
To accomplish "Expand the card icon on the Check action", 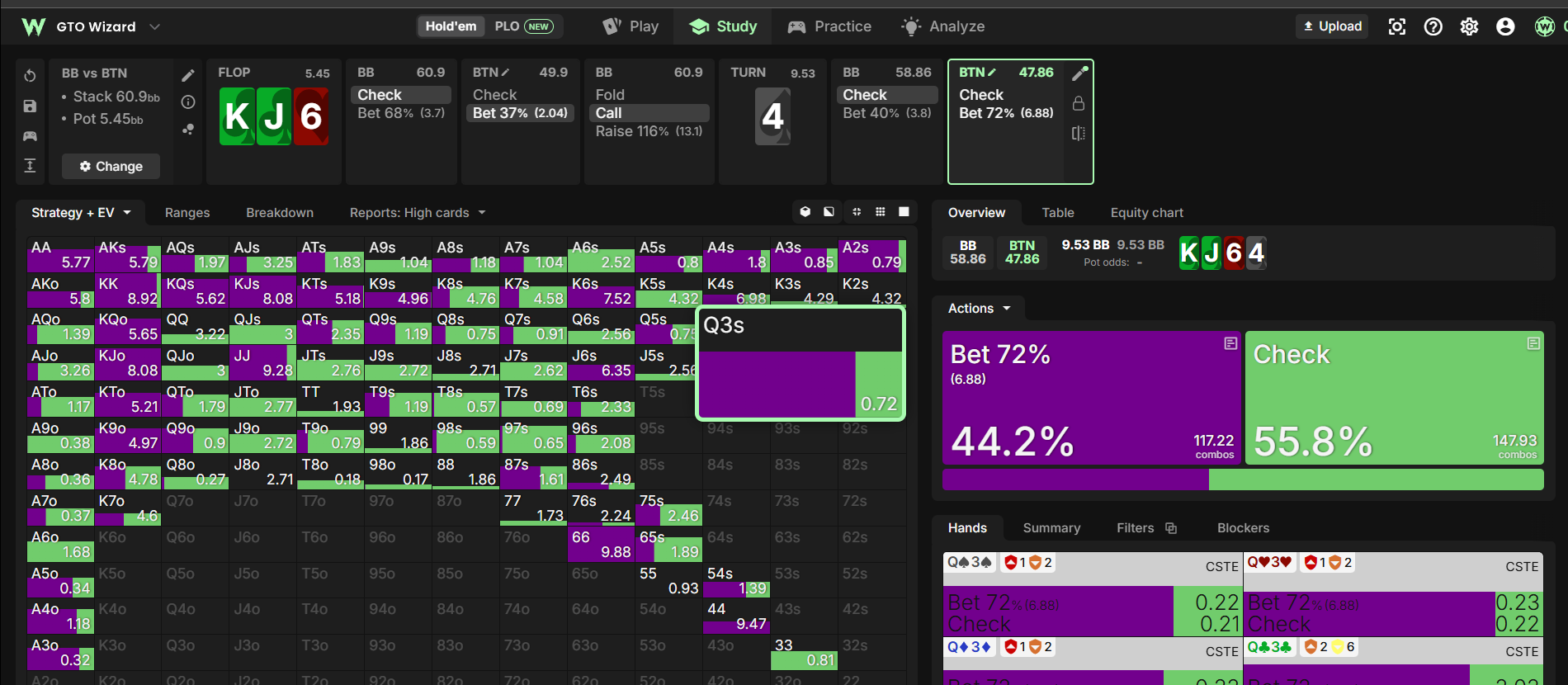I will click(x=1533, y=343).
